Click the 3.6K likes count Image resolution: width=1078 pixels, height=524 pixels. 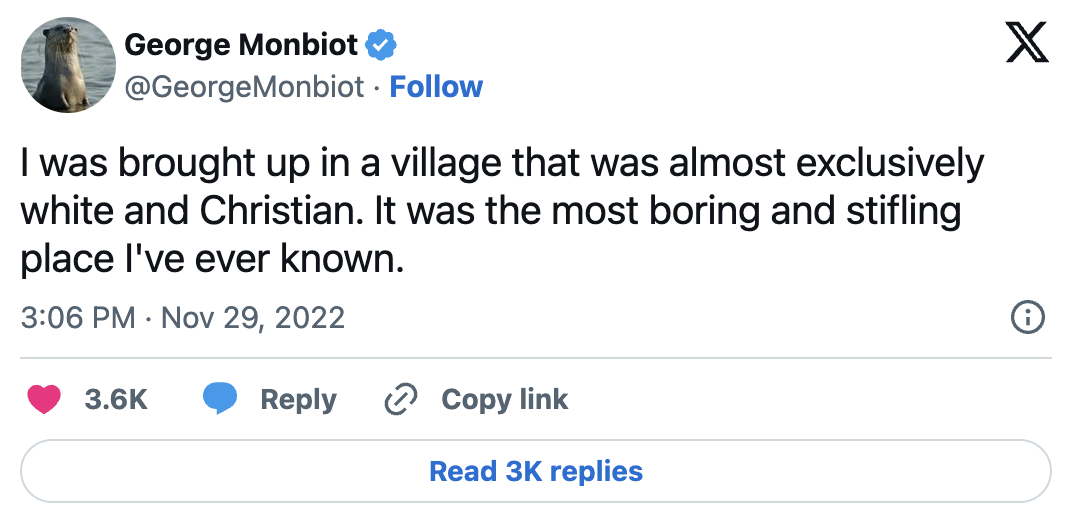pyautogui.click(x=116, y=400)
